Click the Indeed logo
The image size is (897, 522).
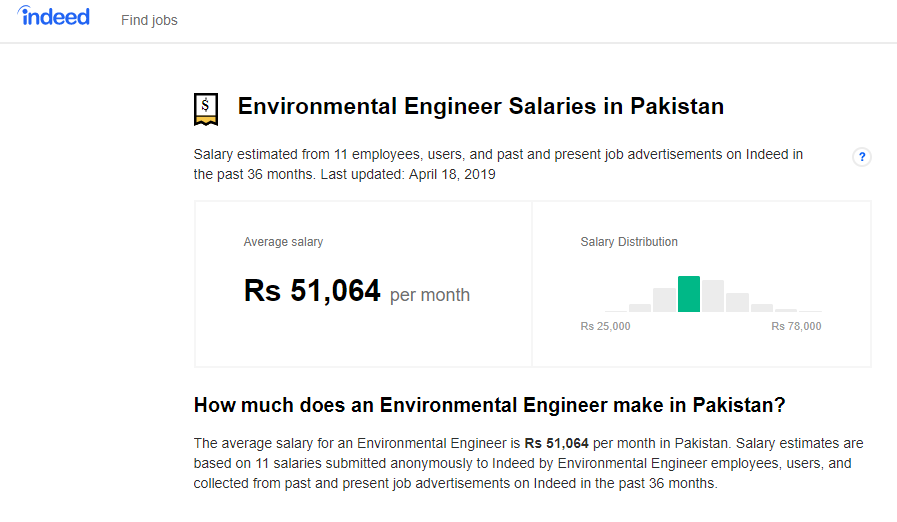tap(54, 17)
